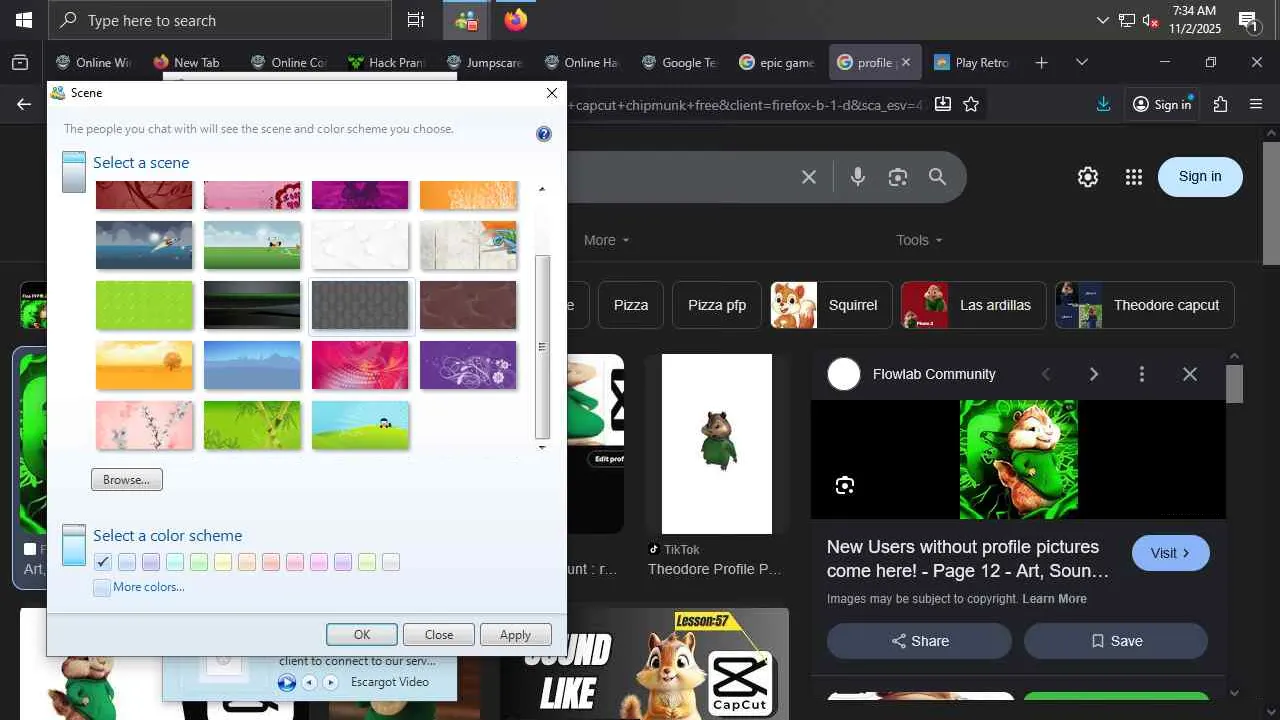Play the Escargot Video

pyautogui.click(x=287, y=682)
